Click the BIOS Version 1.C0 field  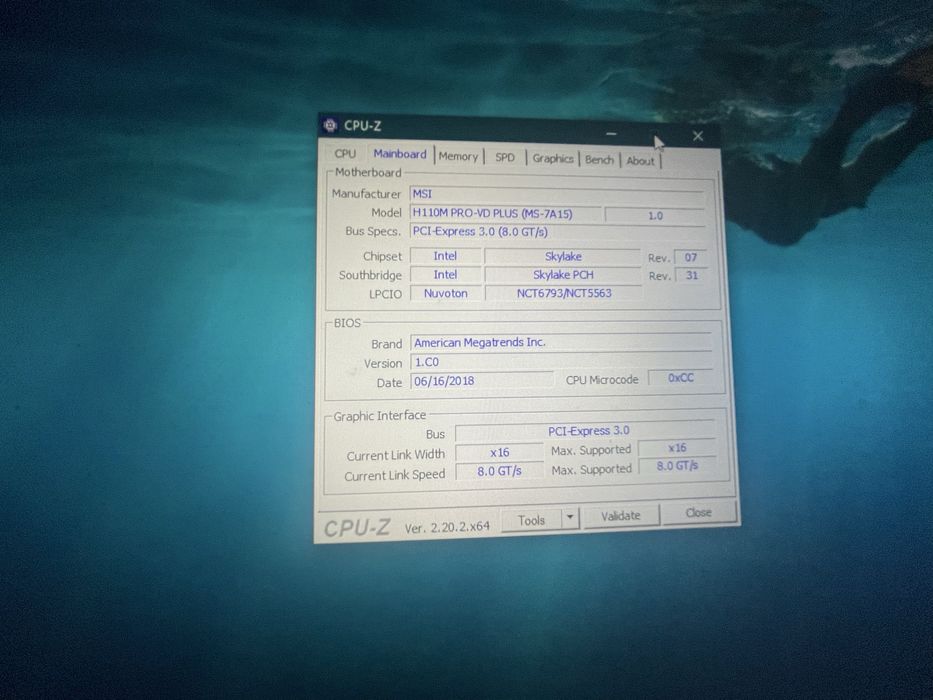pyautogui.click(x=562, y=361)
